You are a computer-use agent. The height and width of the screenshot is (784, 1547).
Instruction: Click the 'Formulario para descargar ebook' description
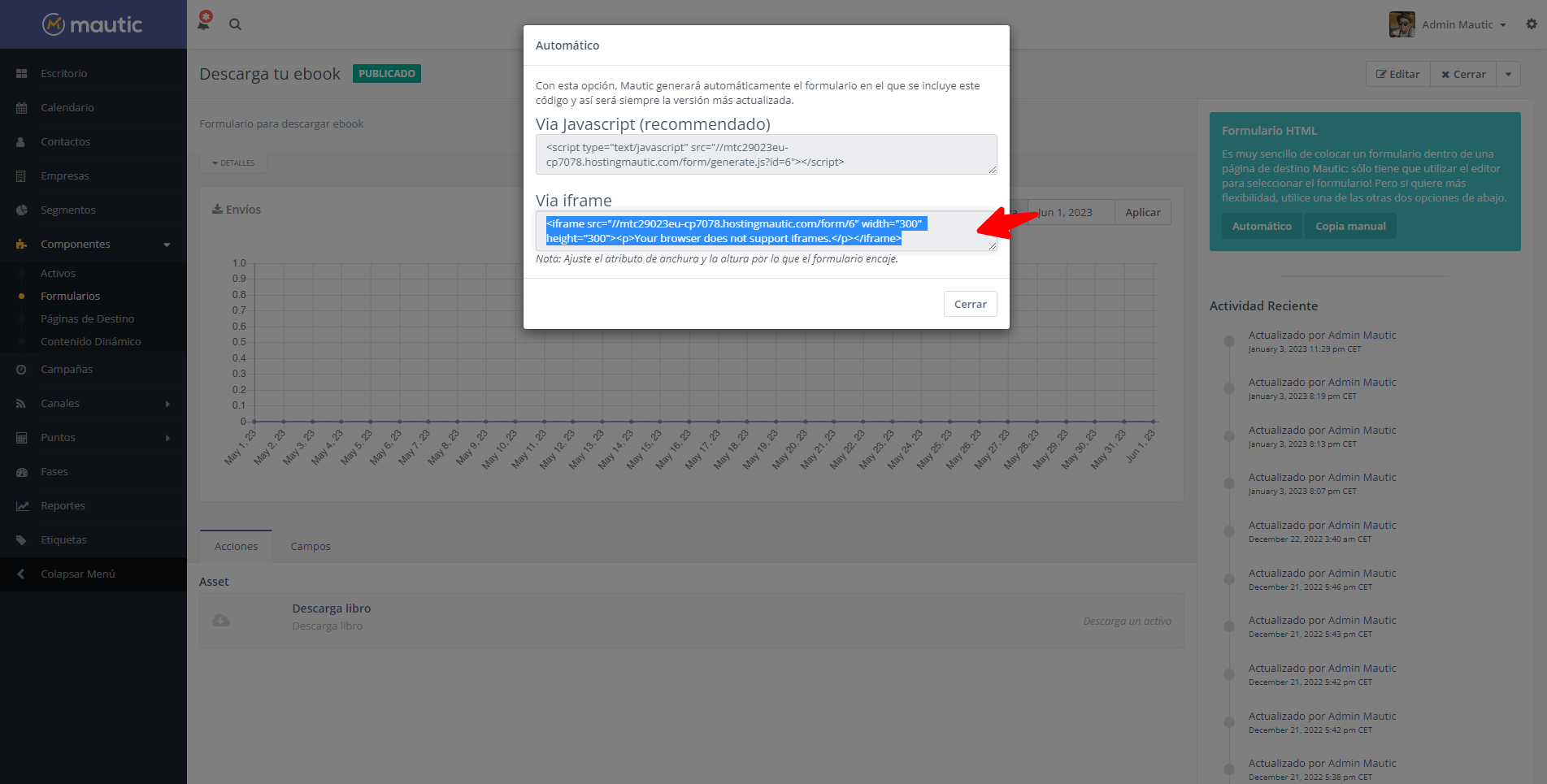[x=281, y=124]
